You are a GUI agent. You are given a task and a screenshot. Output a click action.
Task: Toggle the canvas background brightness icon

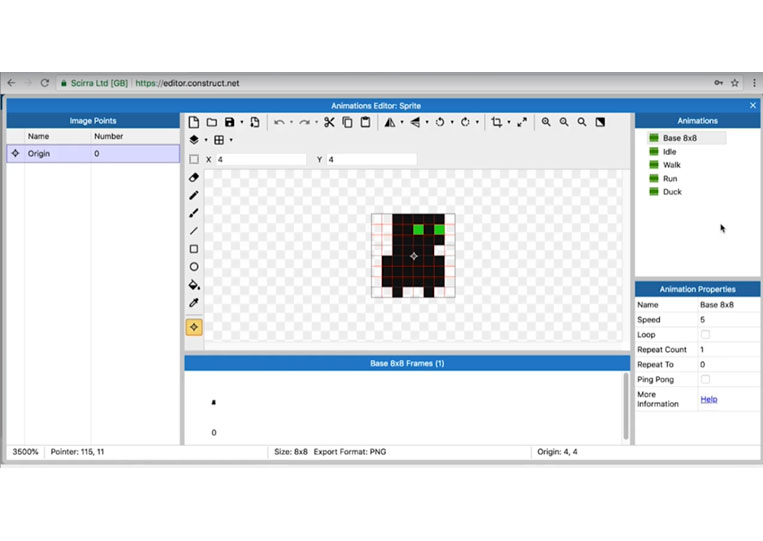tap(600, 122)
